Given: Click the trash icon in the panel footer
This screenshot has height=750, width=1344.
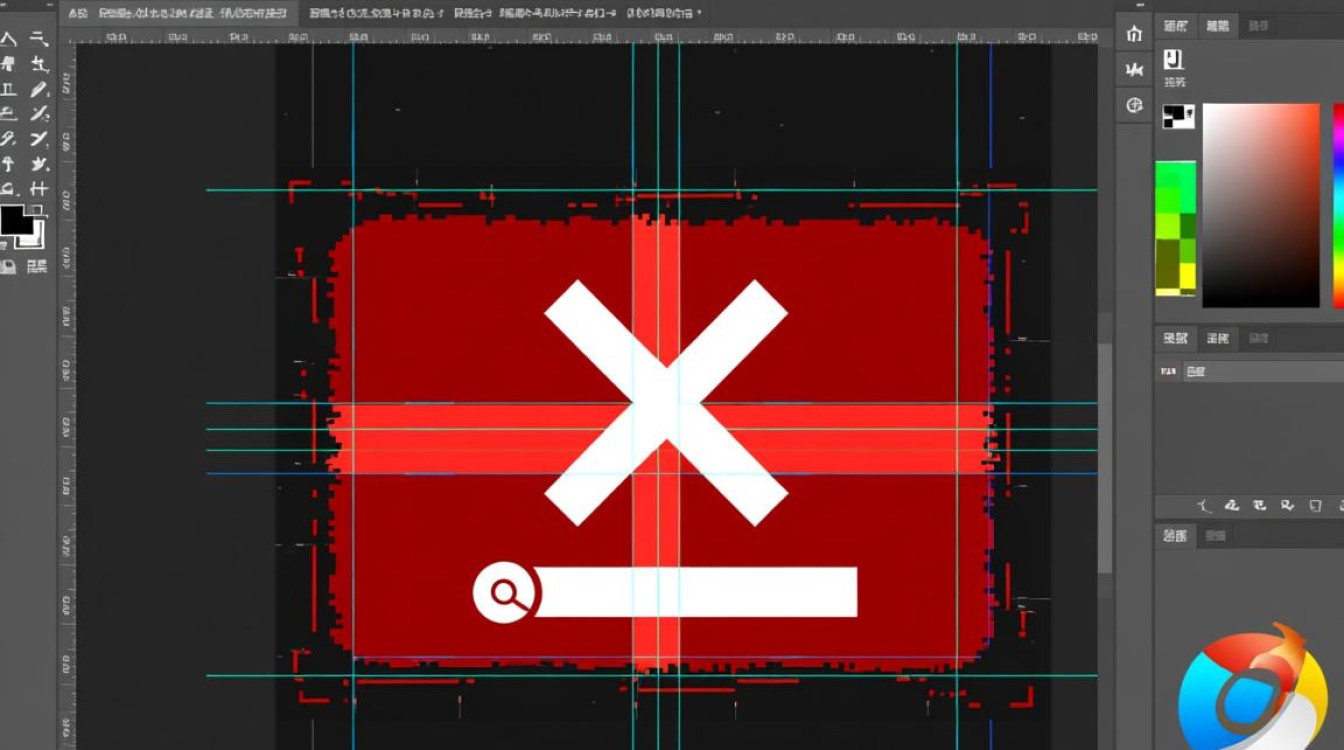Looking at the screenshot, I should coord(1318,506).
